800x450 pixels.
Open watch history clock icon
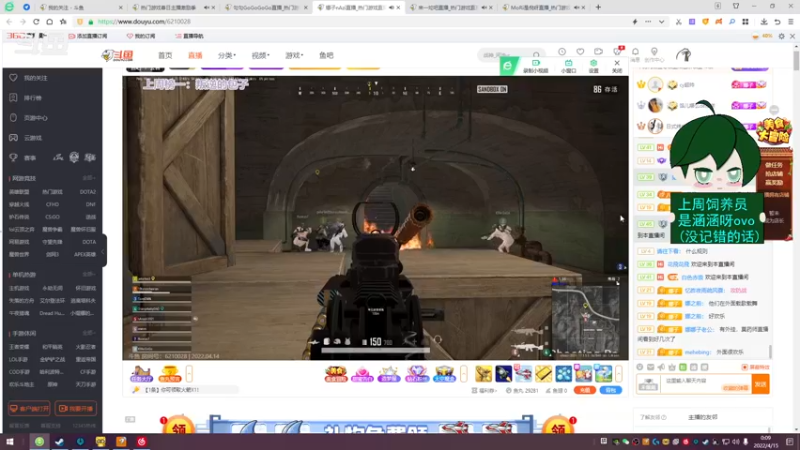point(562,52)
